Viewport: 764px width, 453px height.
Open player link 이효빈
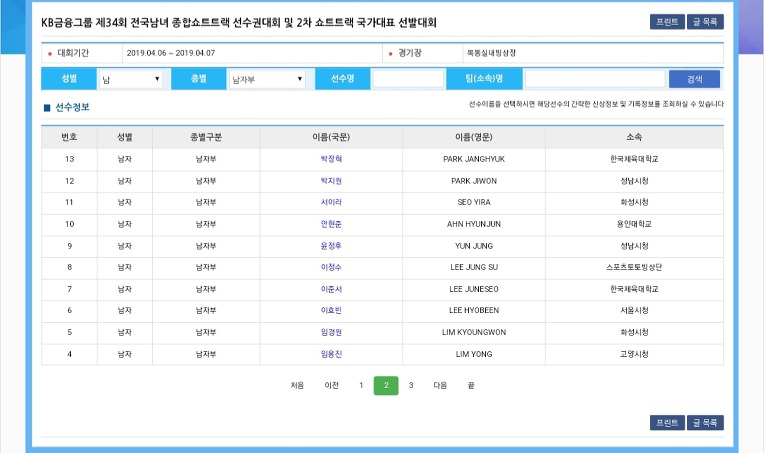coord(331,310)
